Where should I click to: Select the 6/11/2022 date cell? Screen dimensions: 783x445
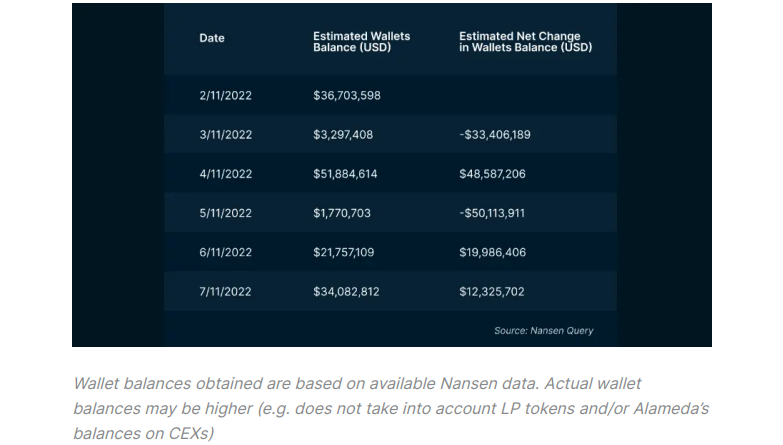225,252
